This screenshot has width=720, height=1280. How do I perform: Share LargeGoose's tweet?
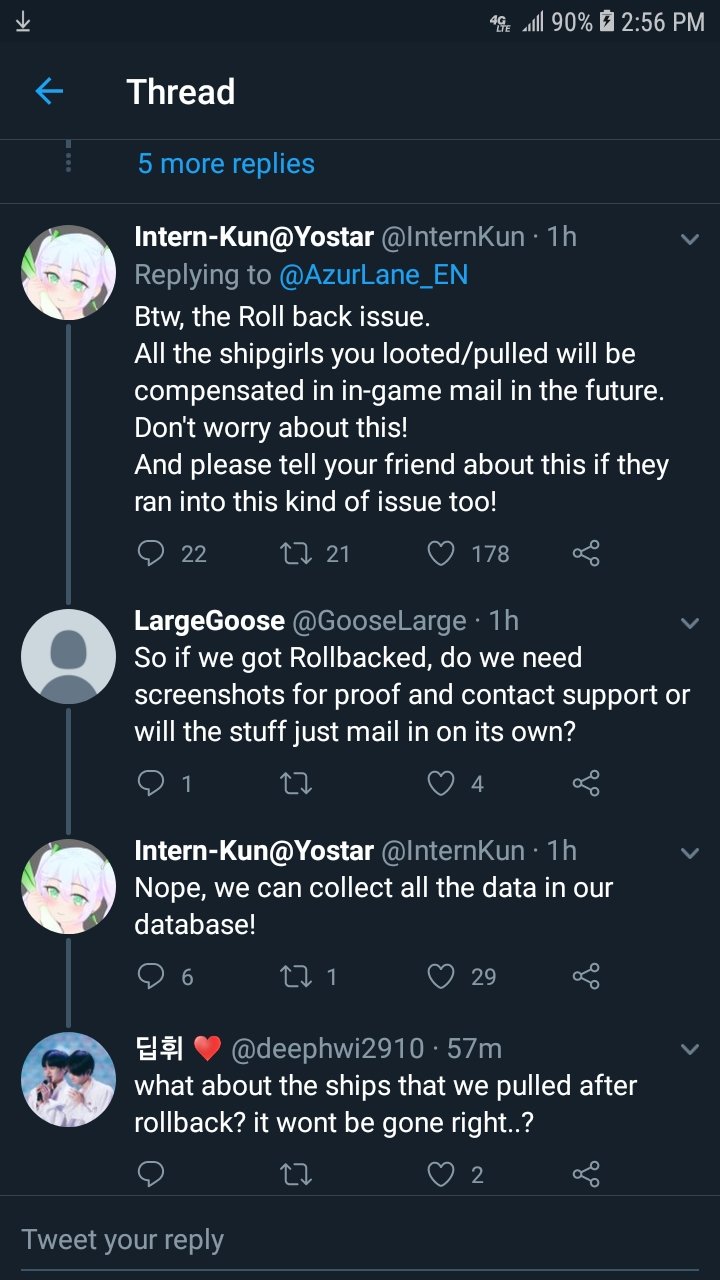coord(586,783)
